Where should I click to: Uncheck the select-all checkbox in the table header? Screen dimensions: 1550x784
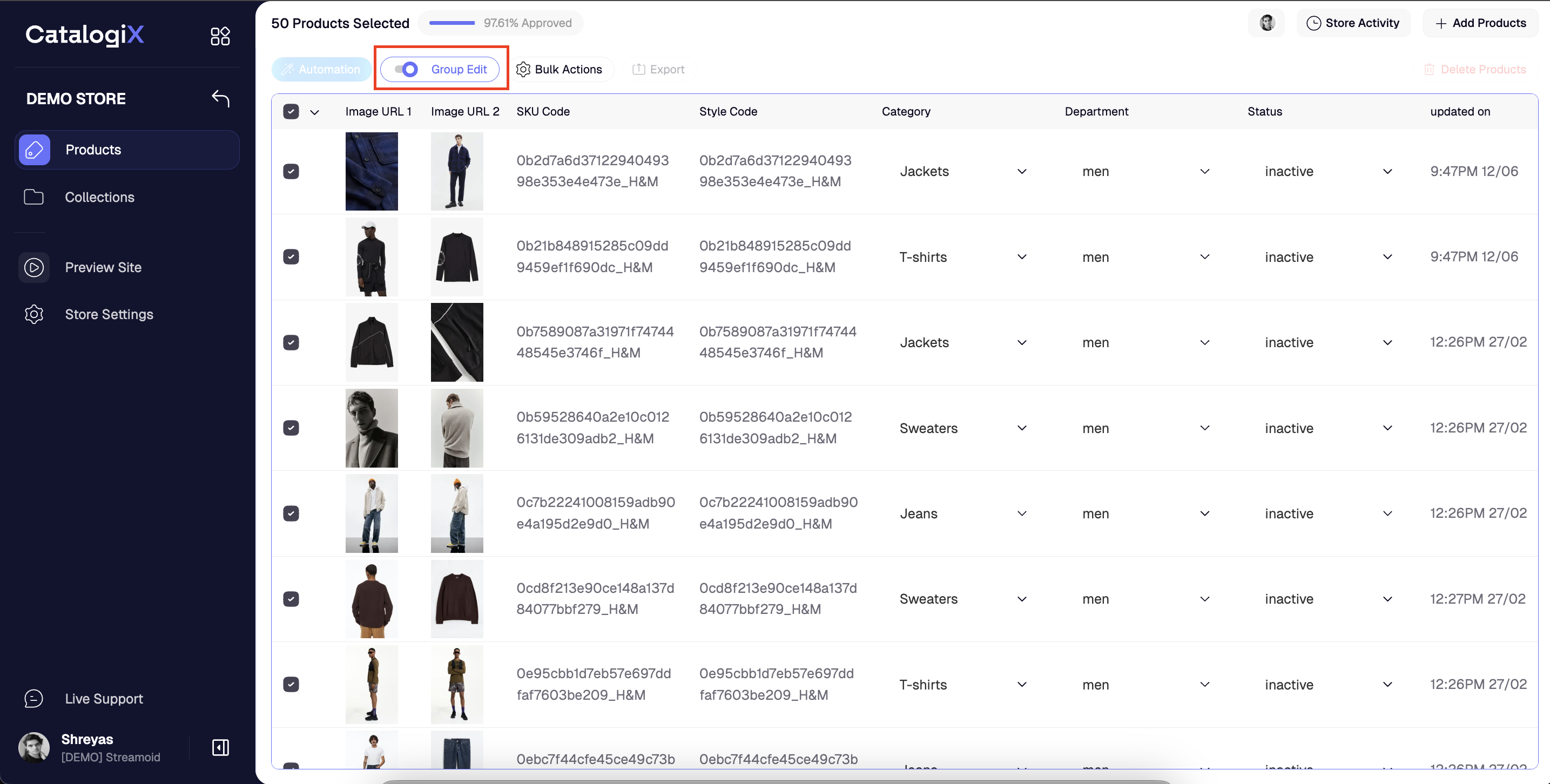pyautogui.click(x=291, y=111)
